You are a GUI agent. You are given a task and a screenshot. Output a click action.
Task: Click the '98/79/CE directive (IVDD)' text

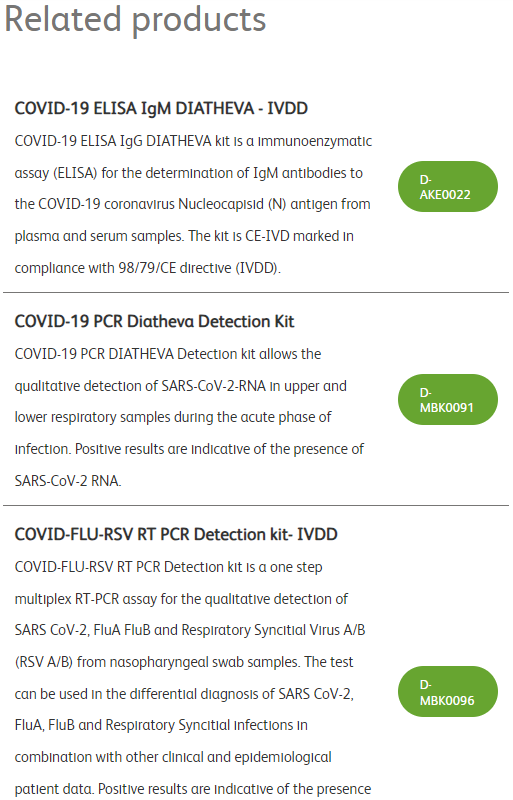click(x=200, y=268)
